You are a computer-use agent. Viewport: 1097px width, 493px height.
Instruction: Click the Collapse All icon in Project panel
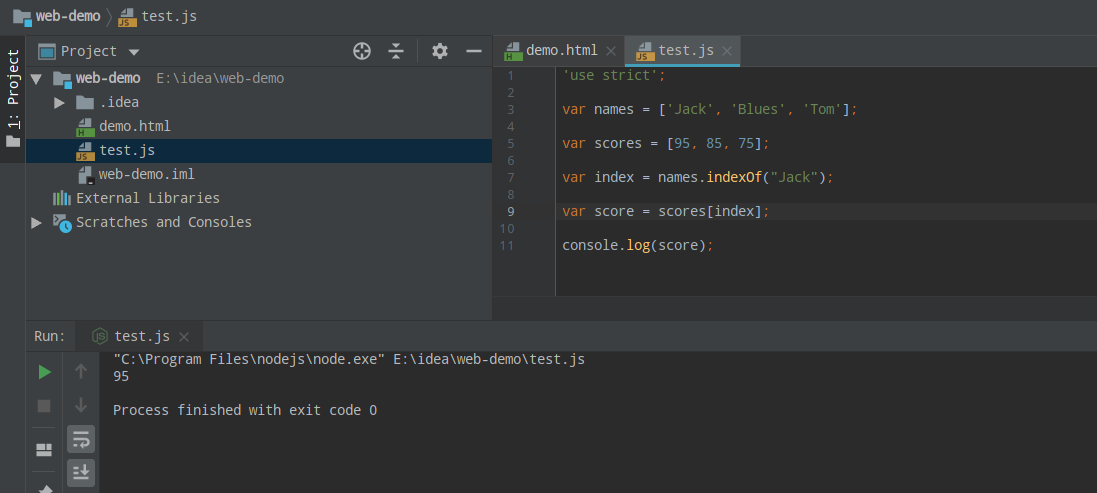point(396,51)
